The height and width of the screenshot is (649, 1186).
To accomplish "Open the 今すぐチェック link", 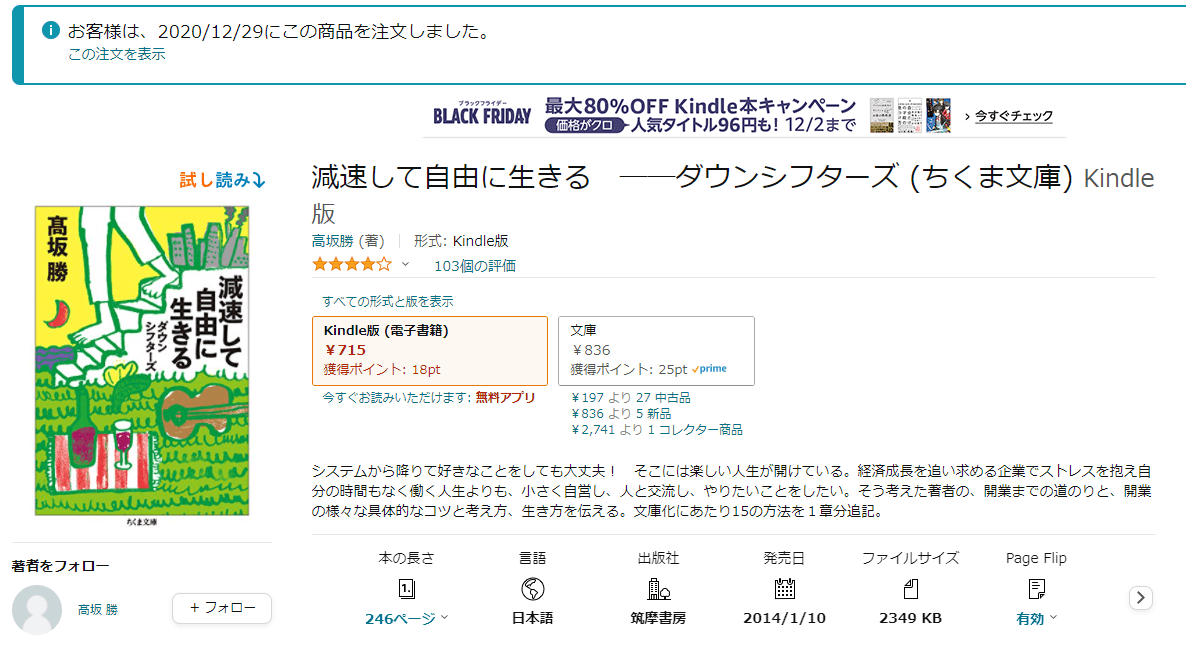I will (x=1014, y=116).
